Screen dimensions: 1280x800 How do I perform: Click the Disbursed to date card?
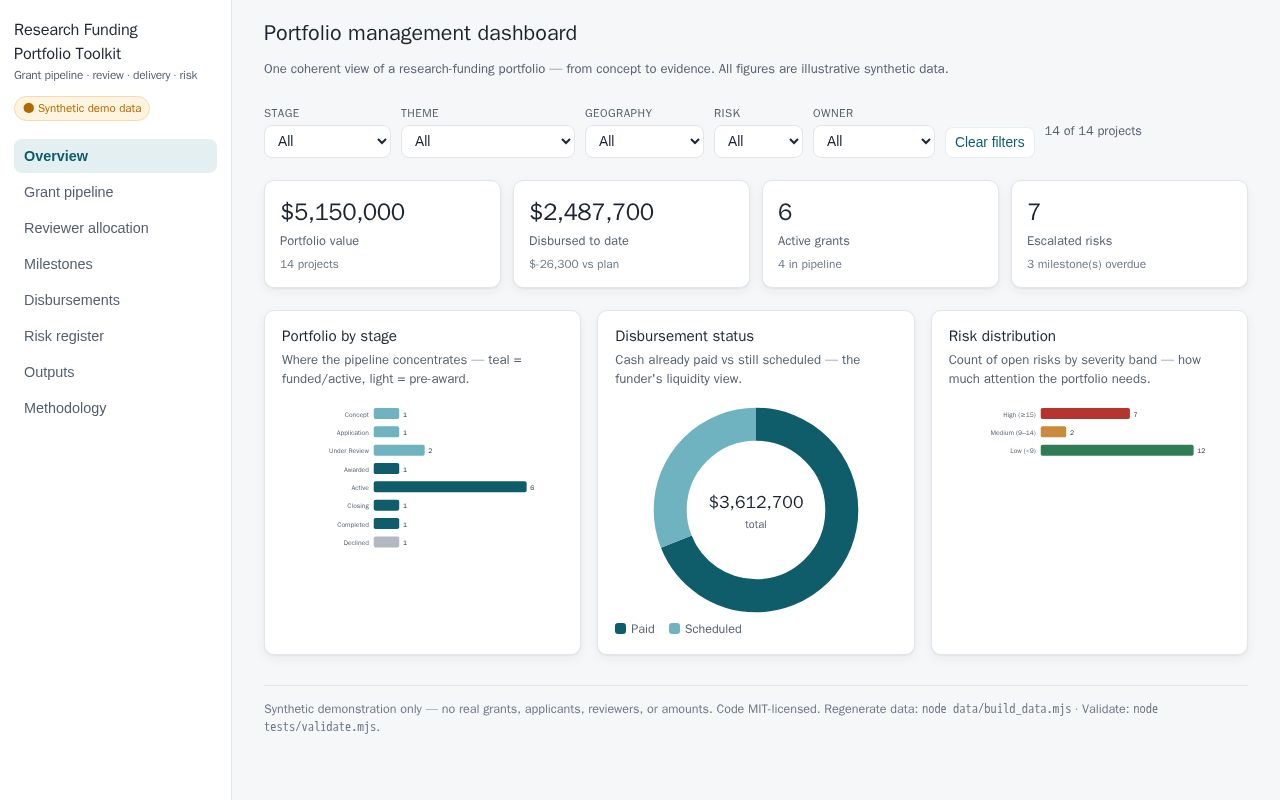631,234
